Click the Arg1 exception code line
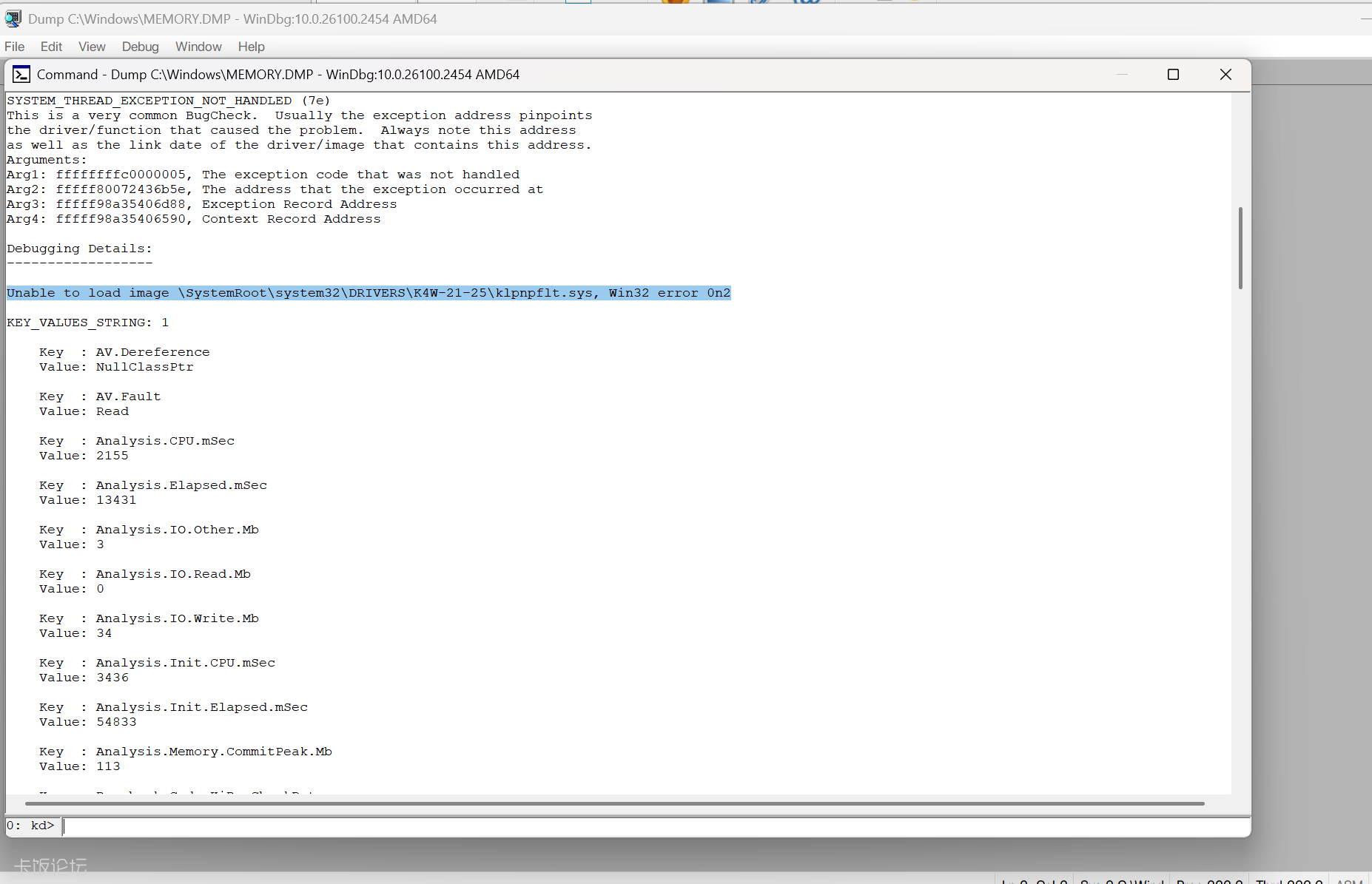Screen dimensions: 1372x884 click(x=263, y=175)
